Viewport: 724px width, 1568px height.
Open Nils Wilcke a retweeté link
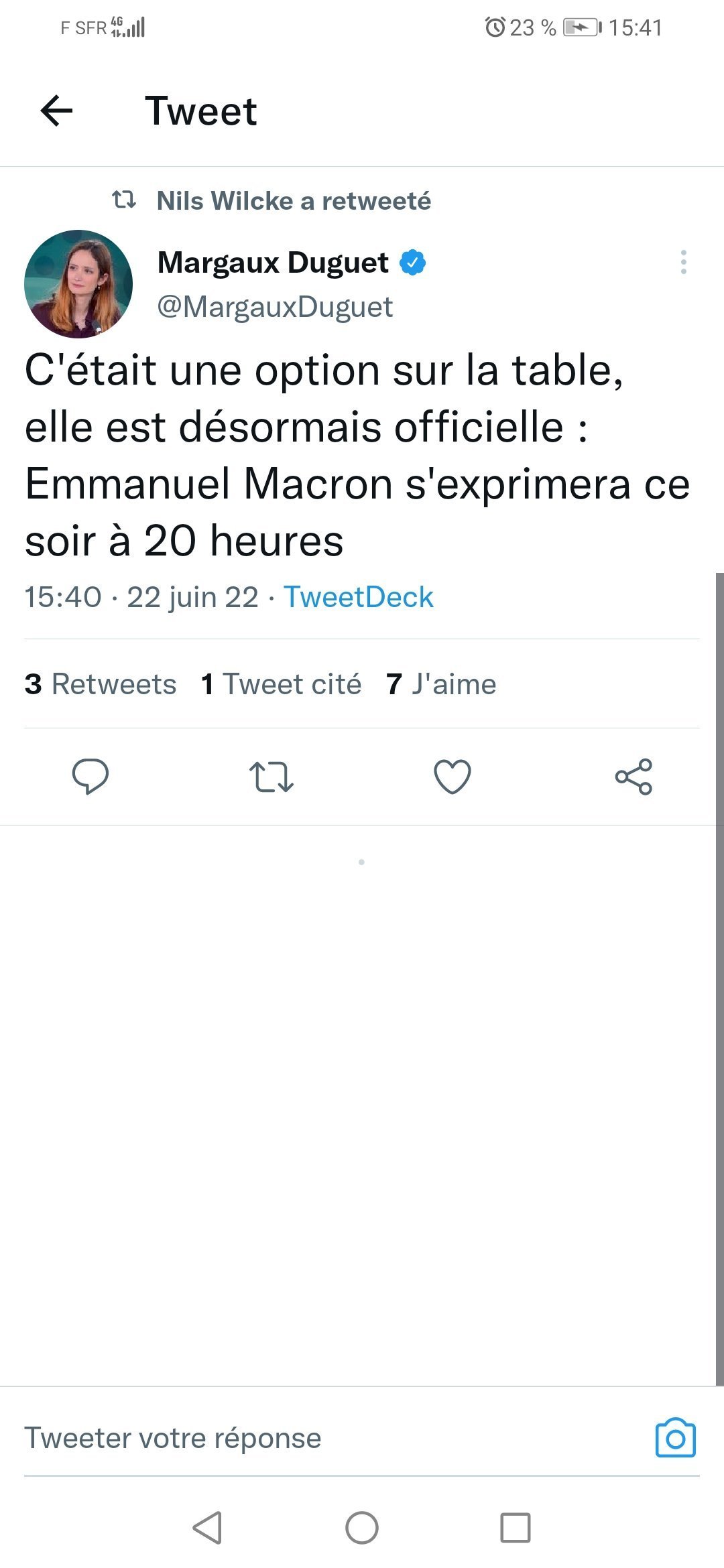(293, 201)
